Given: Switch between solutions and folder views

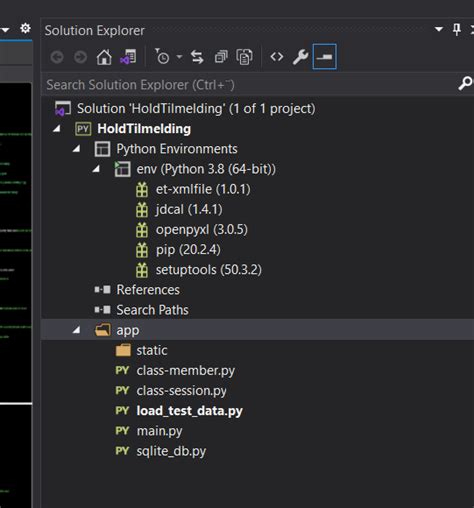Looking at the screenshot, I should [128, 57].
